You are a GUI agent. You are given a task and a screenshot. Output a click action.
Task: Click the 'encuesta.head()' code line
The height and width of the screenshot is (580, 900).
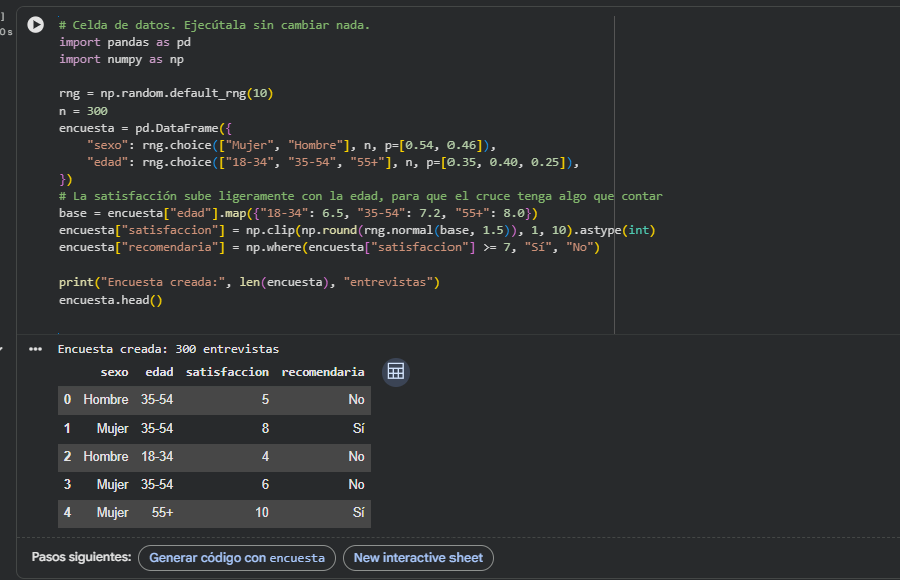[110, 300]
